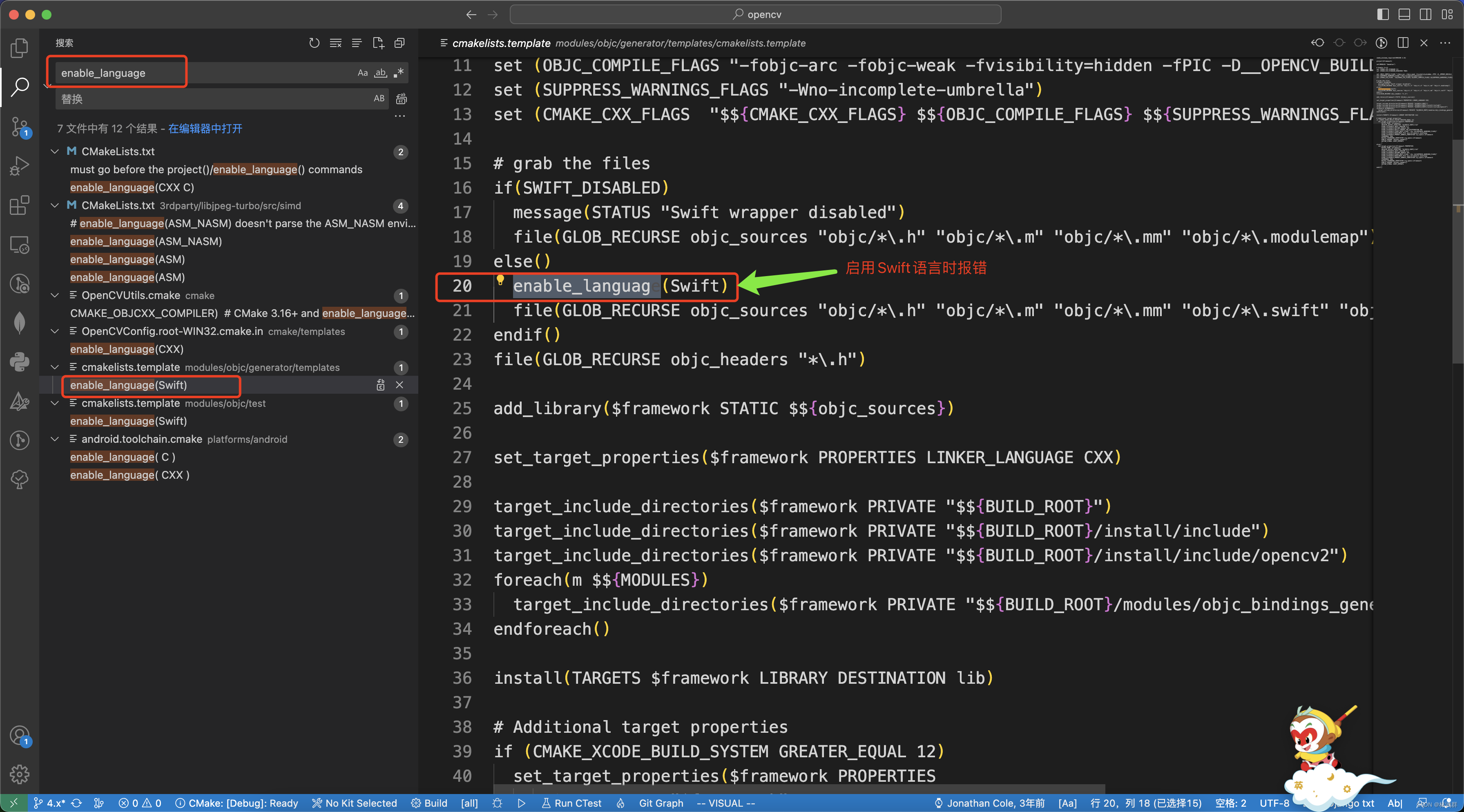Collapse root CMakeLists.txt results
The image size is (1464, 812).
pos(55,152)
